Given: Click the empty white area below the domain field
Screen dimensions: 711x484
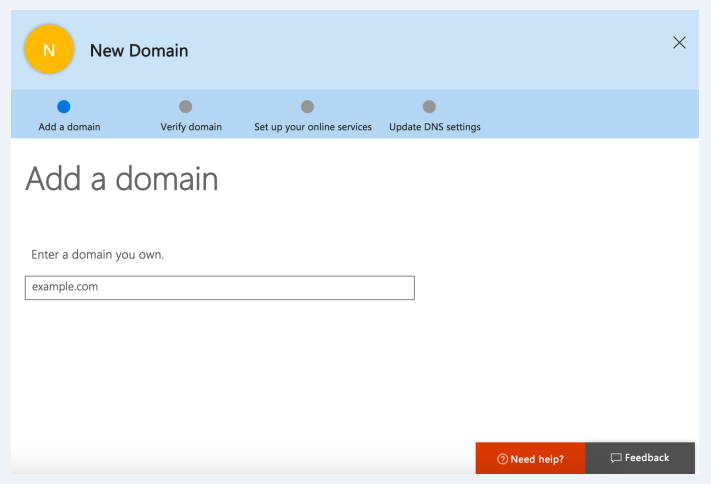Looking at the screenshot, I should coord(300,380).
